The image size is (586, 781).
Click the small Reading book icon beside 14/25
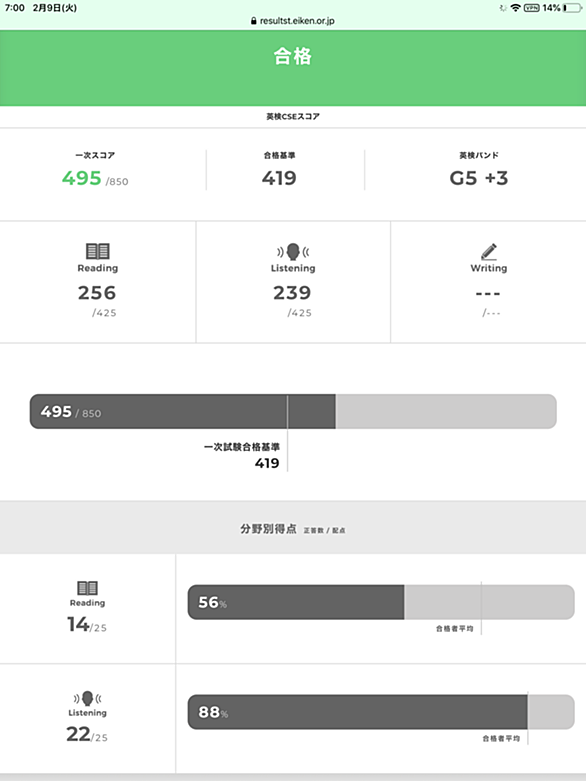click(87, 588)
